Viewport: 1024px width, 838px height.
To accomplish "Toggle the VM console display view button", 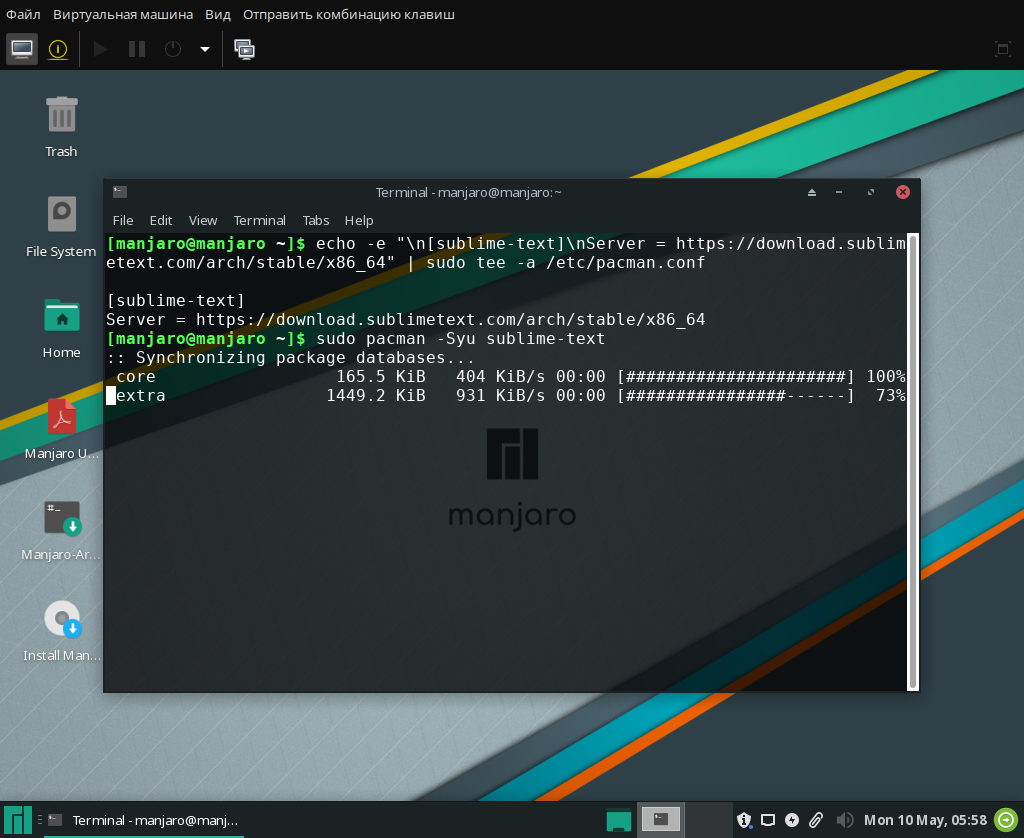I will pos(22,48).
